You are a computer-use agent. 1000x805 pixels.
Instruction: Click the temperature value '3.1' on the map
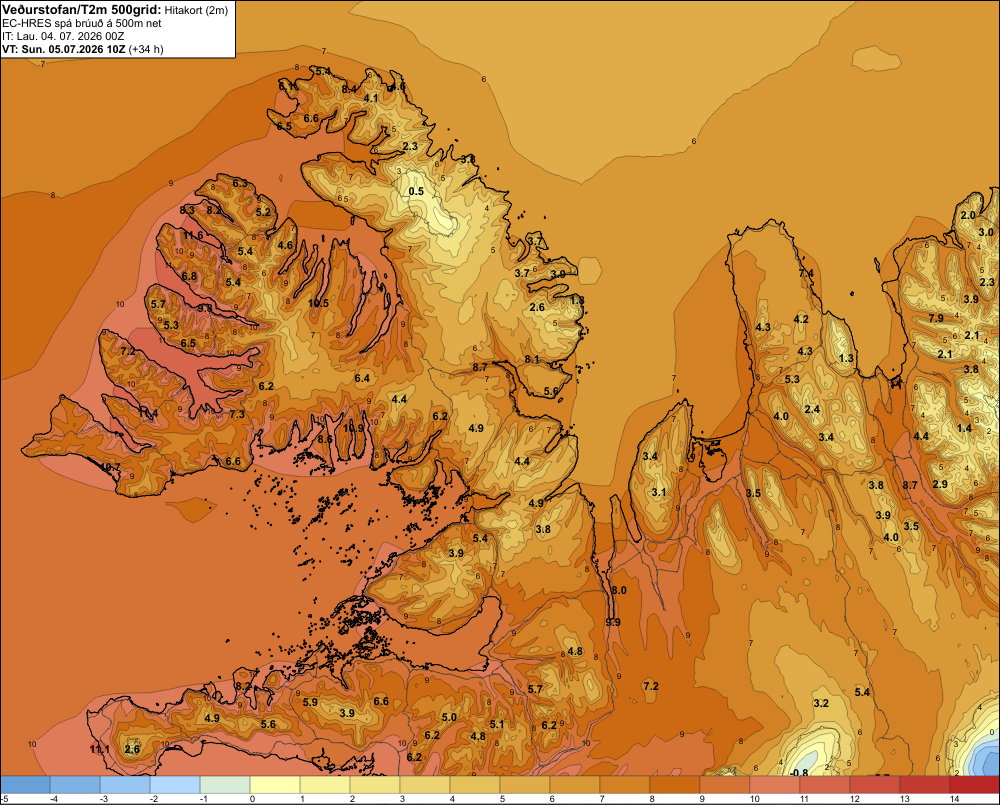point(659,492)
